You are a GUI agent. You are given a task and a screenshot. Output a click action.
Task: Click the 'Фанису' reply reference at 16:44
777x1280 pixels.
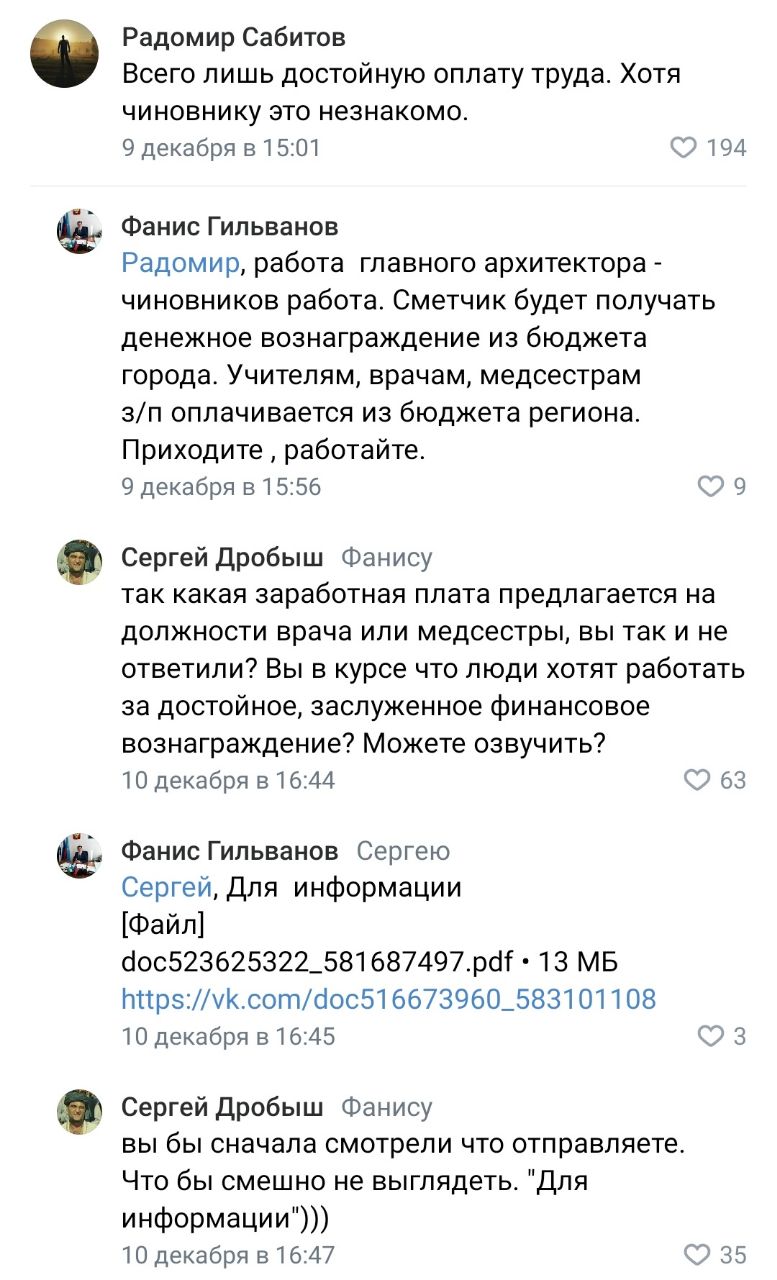click(x=387, y=558)
